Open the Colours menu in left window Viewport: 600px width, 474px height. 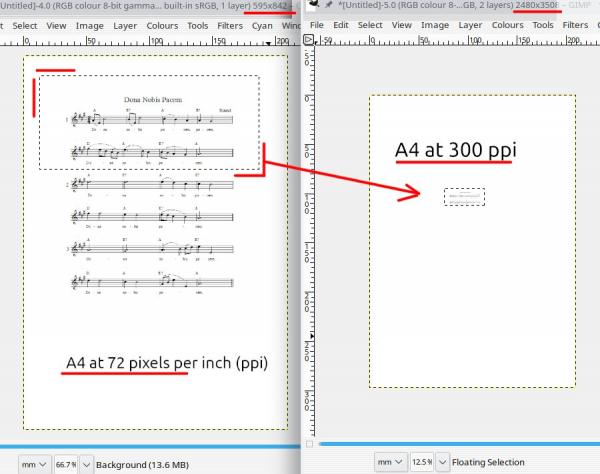(162, 26)
